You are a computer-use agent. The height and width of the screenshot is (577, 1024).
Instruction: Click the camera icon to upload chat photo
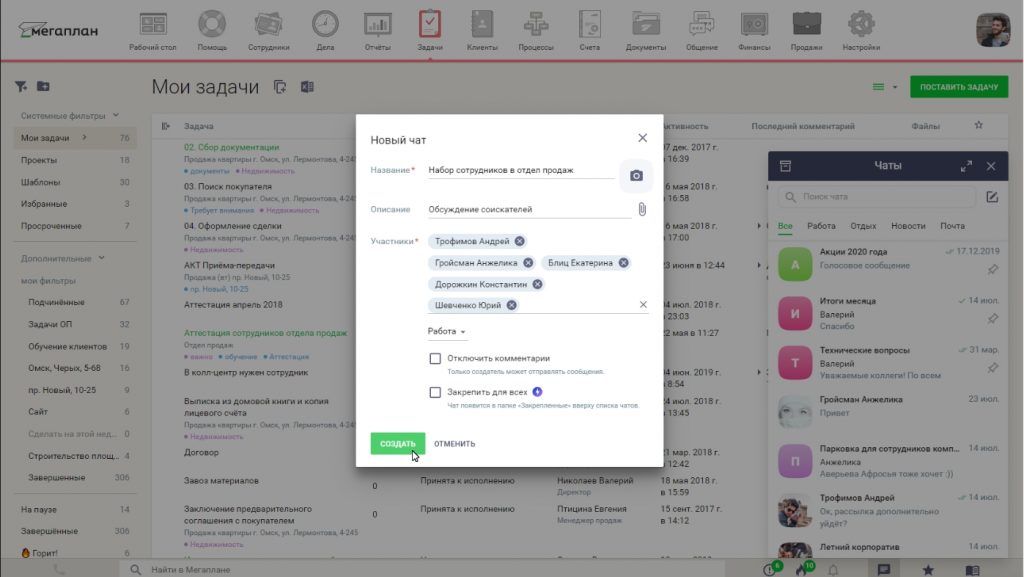pos(635,176)
